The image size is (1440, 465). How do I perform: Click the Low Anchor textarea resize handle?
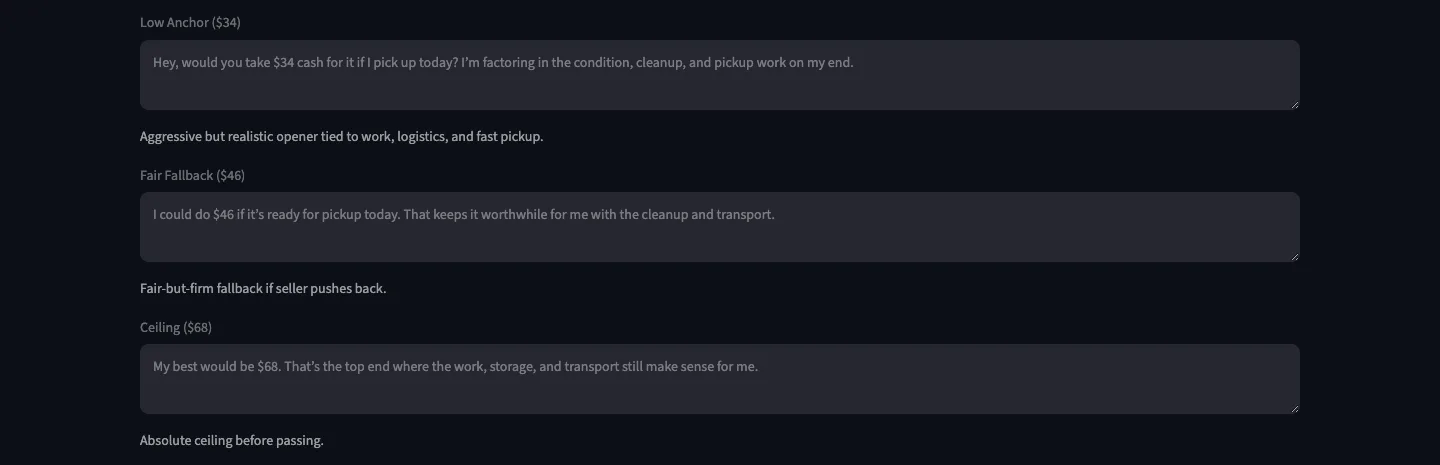click(x=1294, y=104)
